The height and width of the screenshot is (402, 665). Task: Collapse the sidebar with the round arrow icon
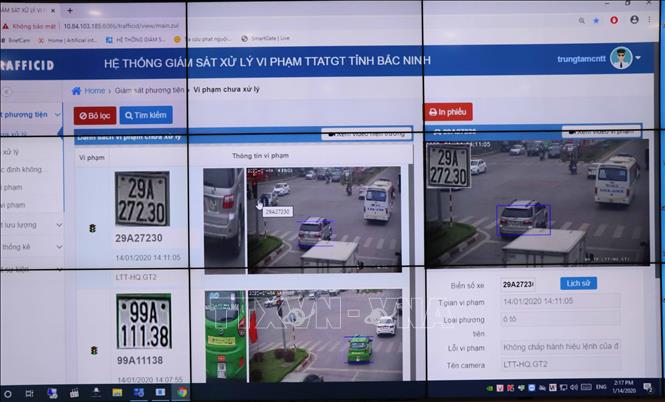(x=6, y=92)
